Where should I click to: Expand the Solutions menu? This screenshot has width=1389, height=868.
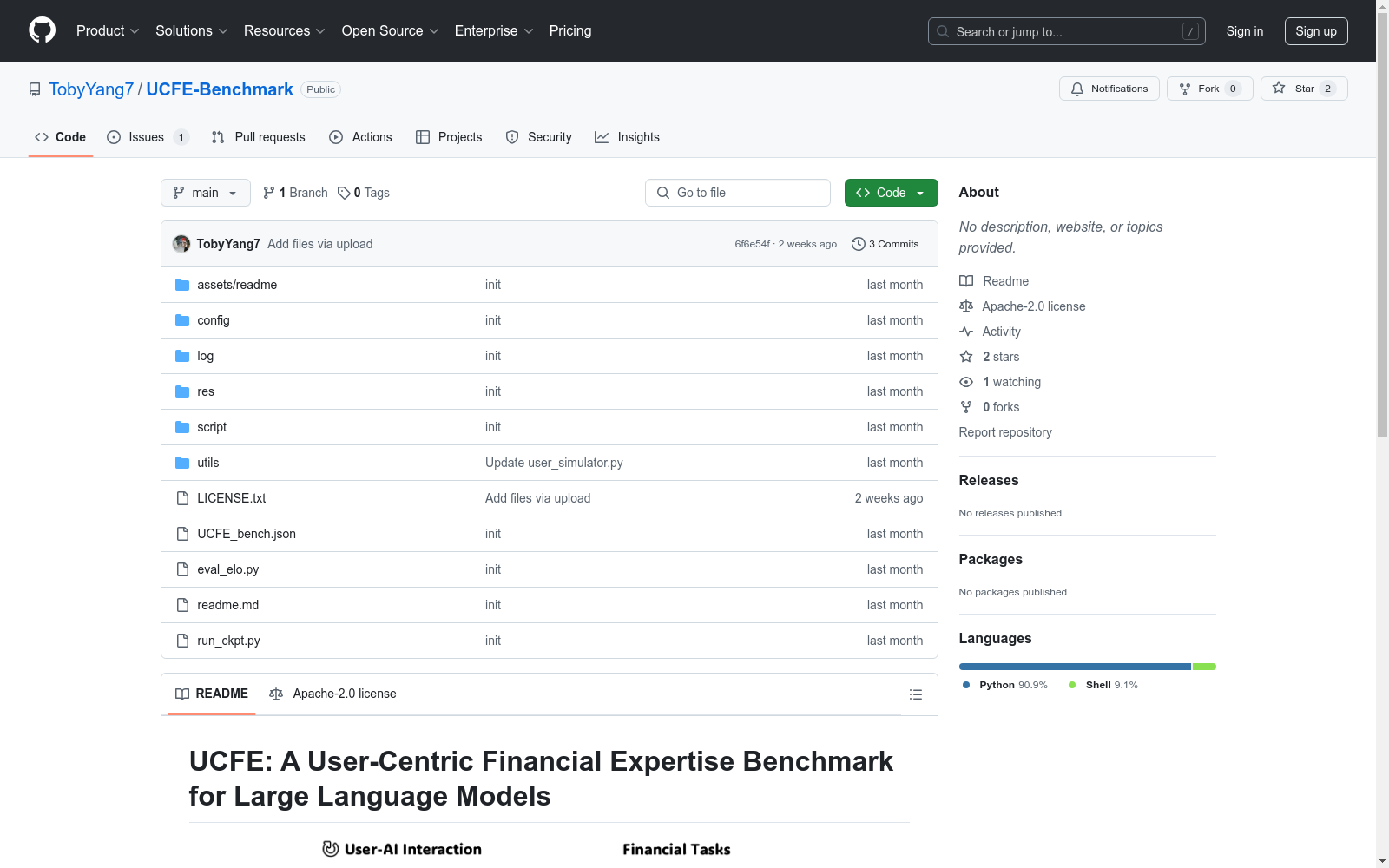click(192, 30)
